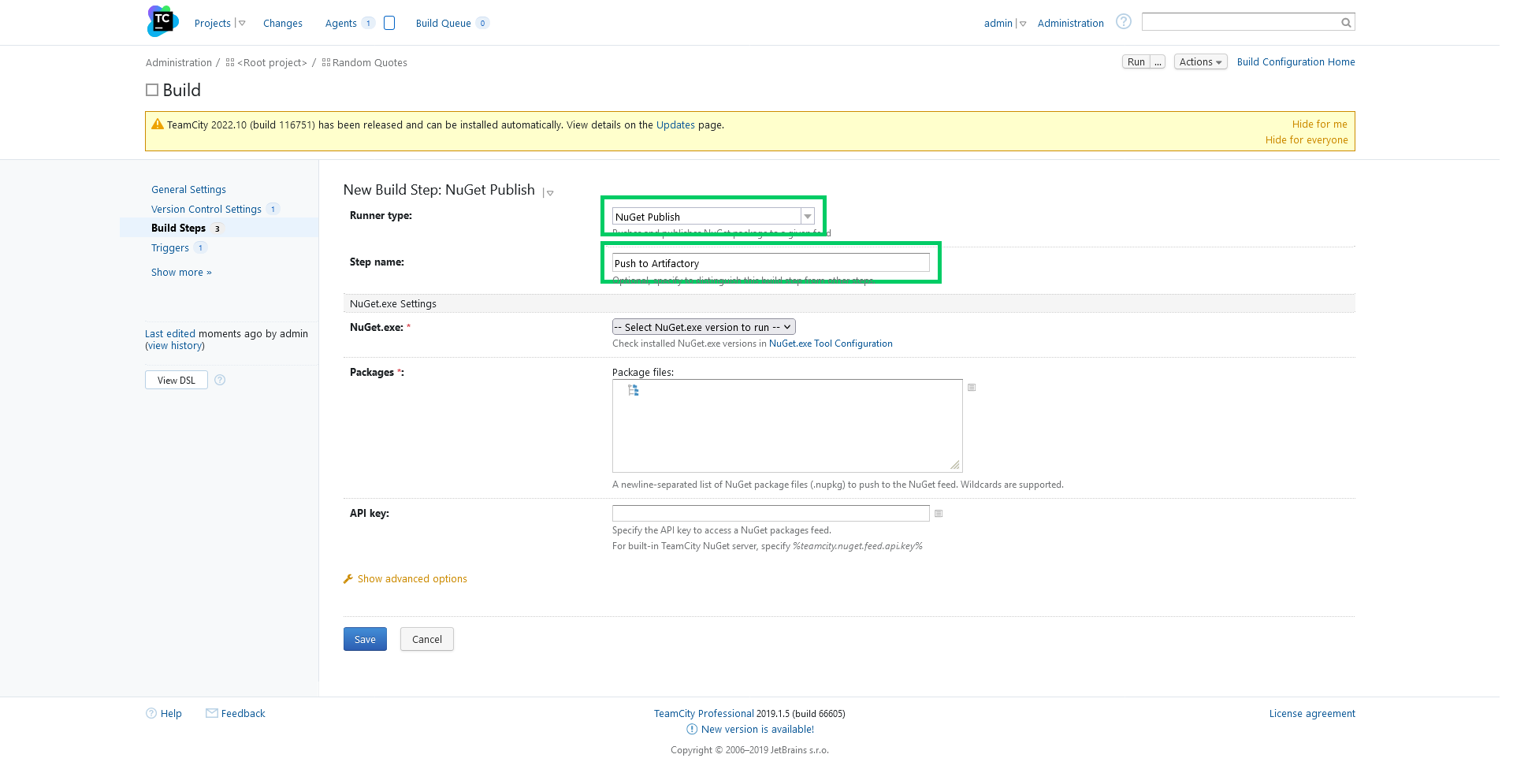Click the new version info icon

pyautogui.click(x=692, y=730)
